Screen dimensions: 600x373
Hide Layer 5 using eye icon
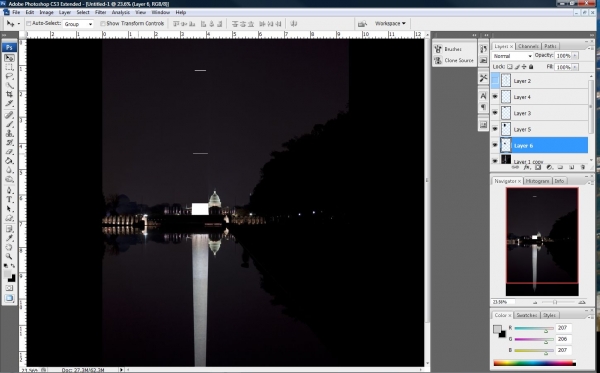(495, 129)
